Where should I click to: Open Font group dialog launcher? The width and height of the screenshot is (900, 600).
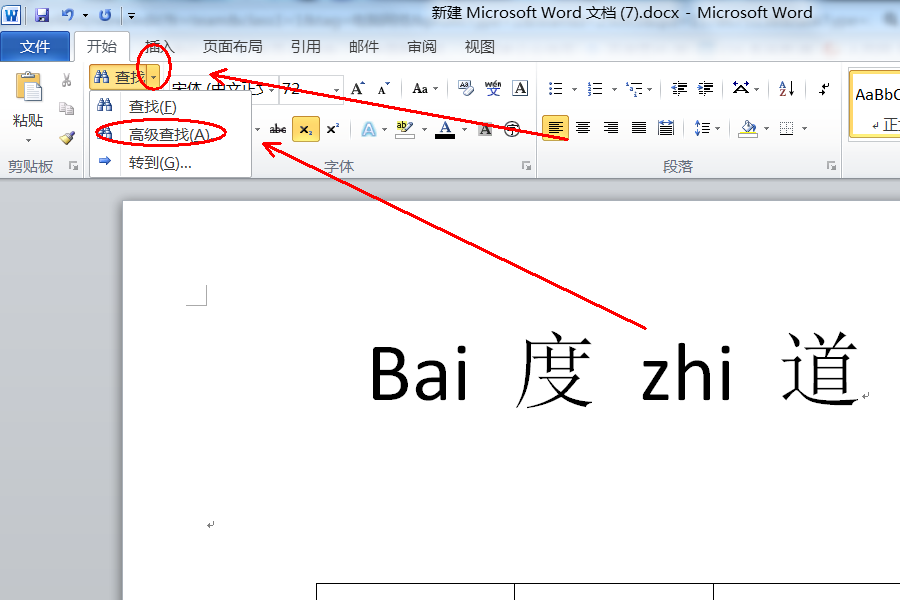(x=526, y=166)
